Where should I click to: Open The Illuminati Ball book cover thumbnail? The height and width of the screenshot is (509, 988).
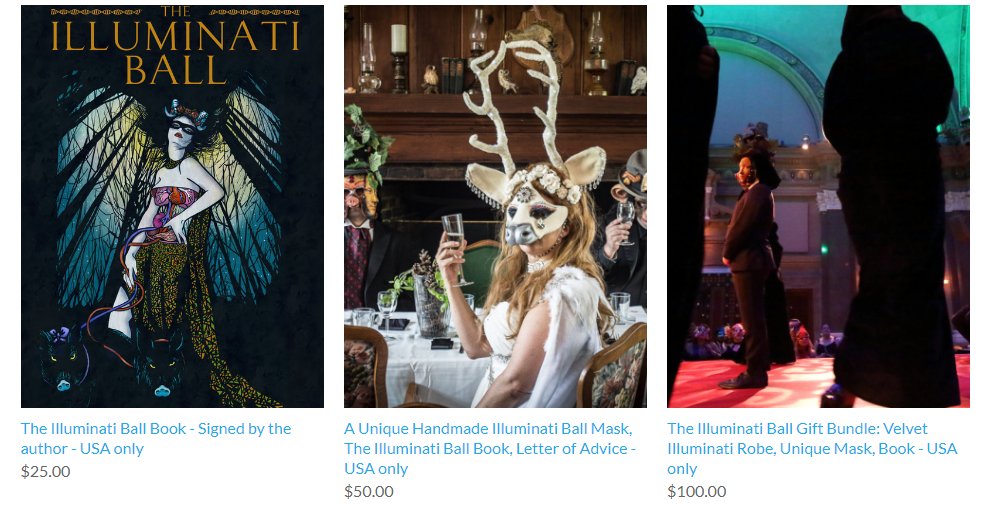click(172, 206)
